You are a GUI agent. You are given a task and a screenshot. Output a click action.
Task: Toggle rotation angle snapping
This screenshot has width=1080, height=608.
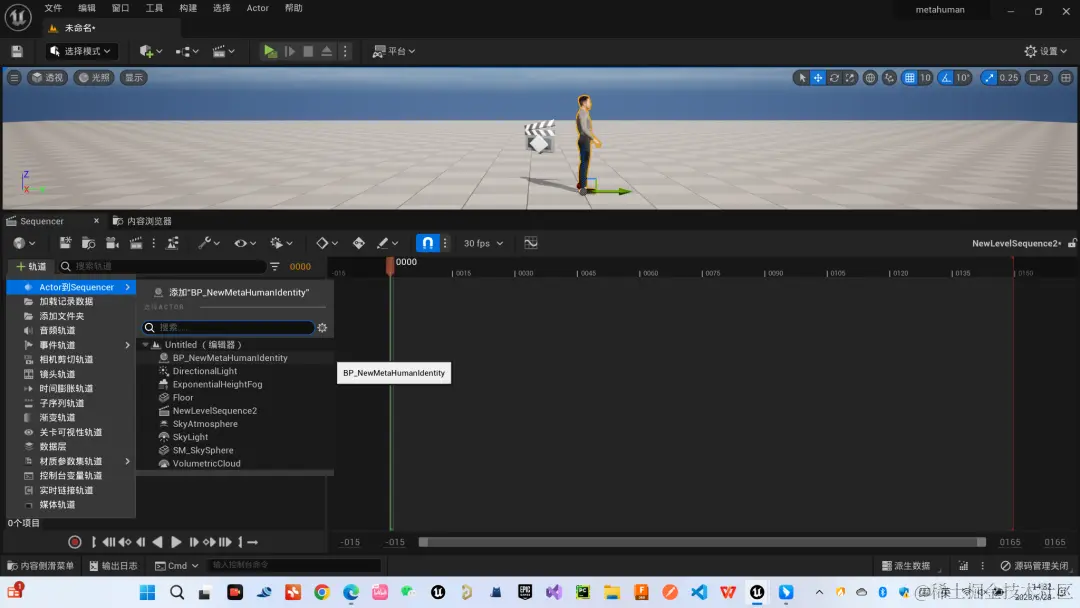coord(946,78)
